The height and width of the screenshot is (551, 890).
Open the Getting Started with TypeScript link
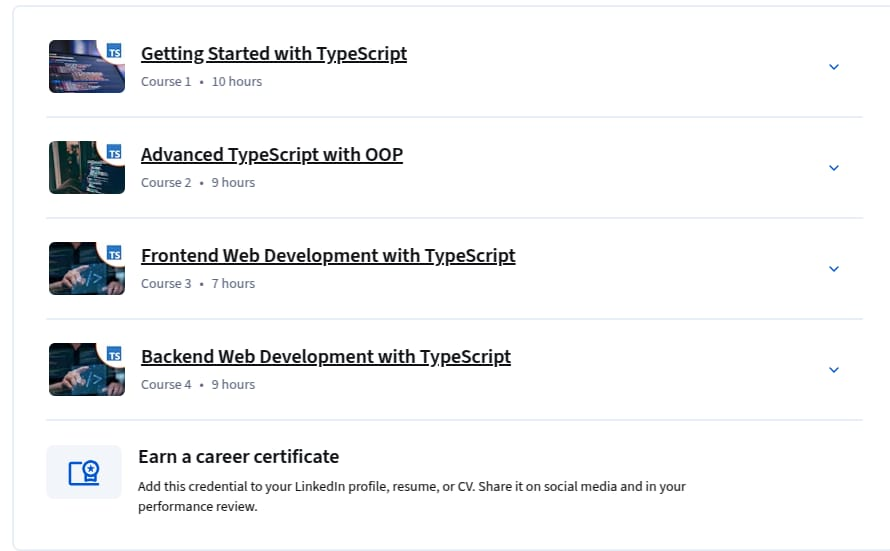(273, 54)
